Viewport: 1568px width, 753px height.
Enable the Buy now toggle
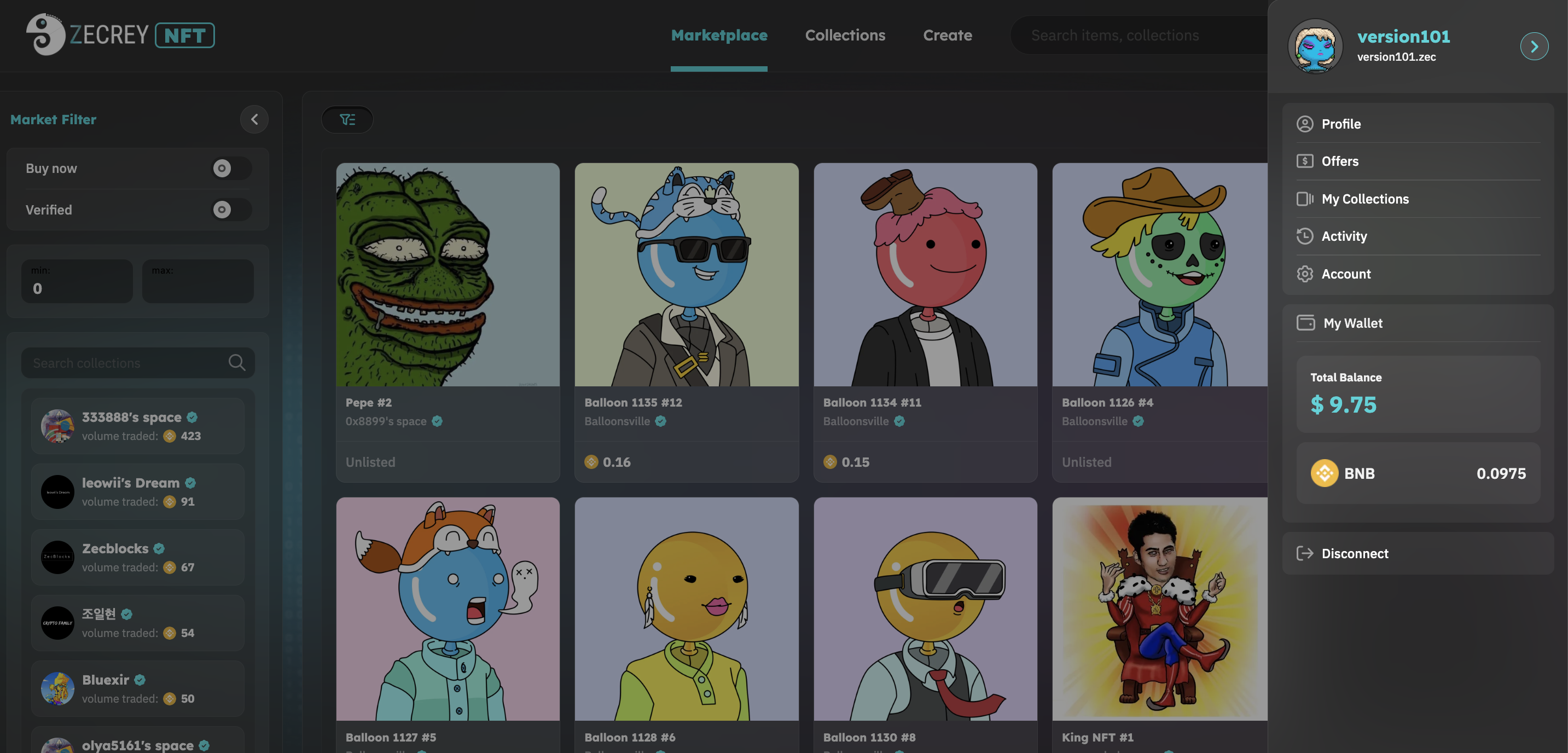point(231,168)
